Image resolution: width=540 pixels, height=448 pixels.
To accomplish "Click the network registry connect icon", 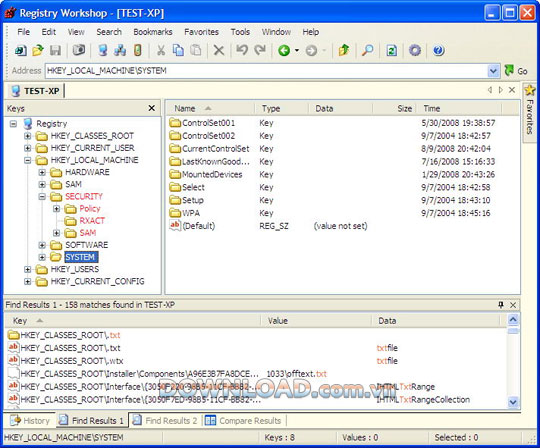I will tap(120, 51).
